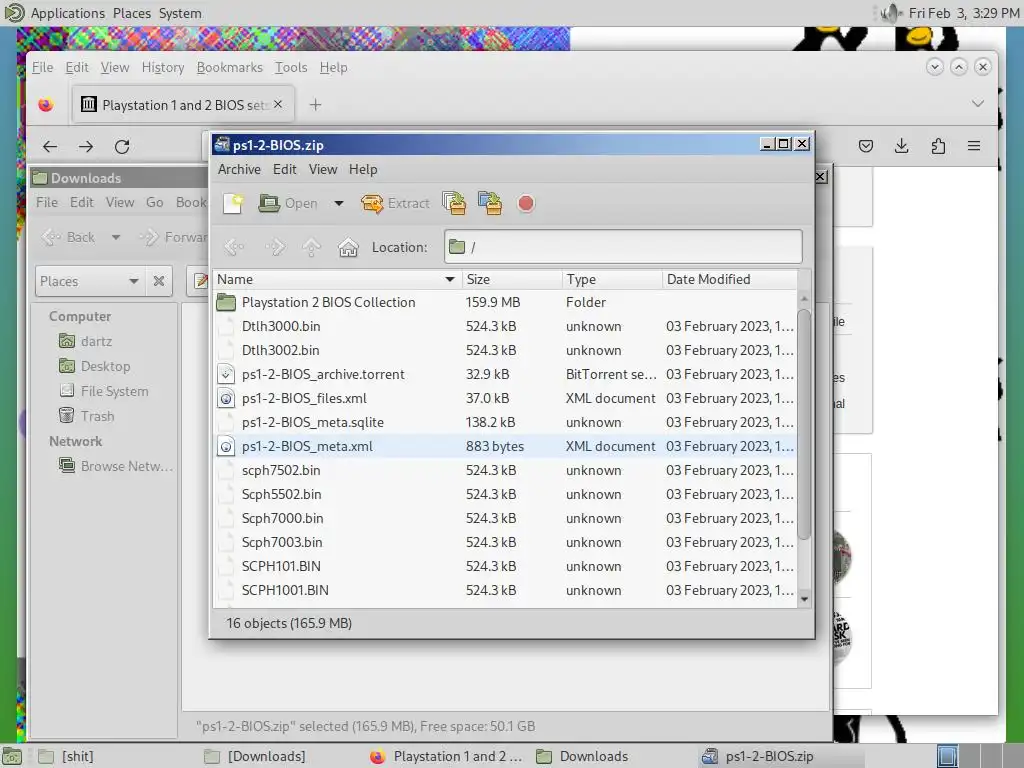Open Firefox downloads panel icon

point(902,146)
